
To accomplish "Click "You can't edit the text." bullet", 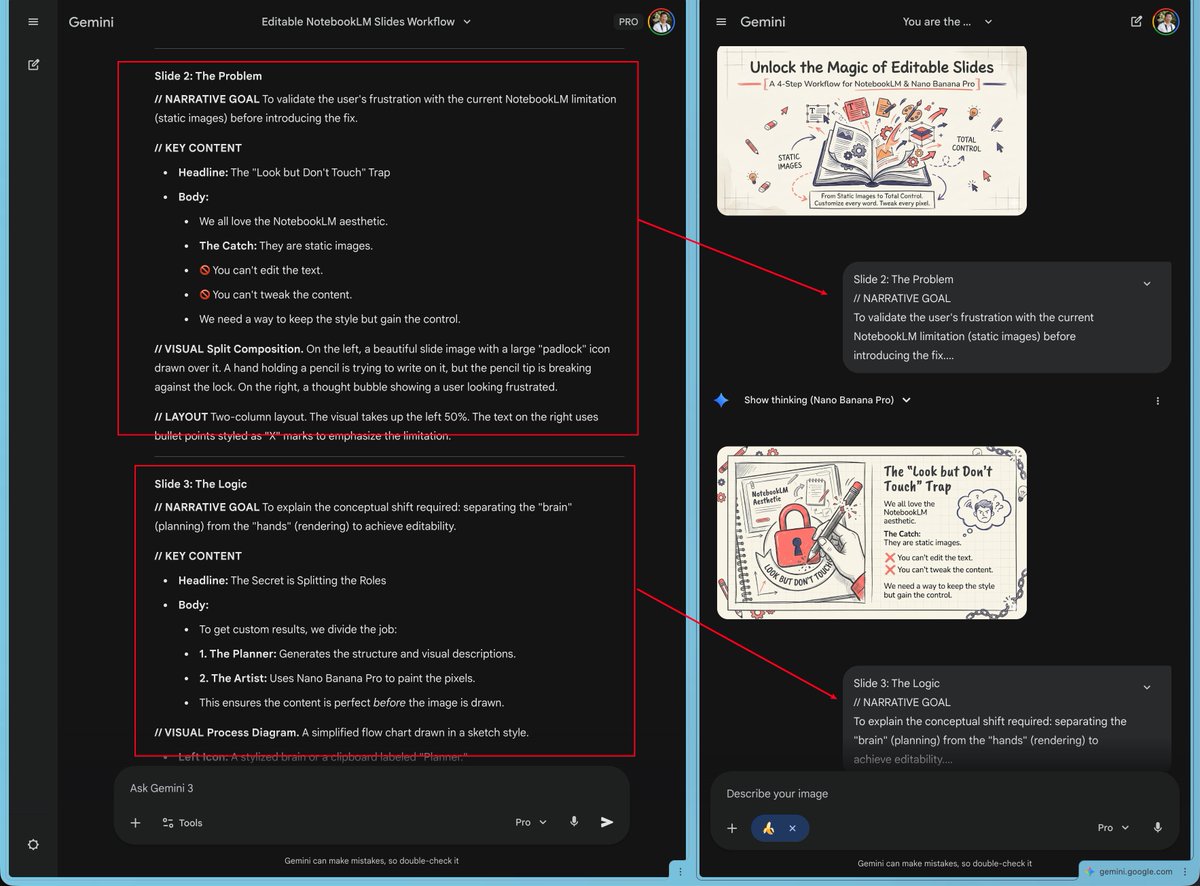I will [x=261, y=270].
